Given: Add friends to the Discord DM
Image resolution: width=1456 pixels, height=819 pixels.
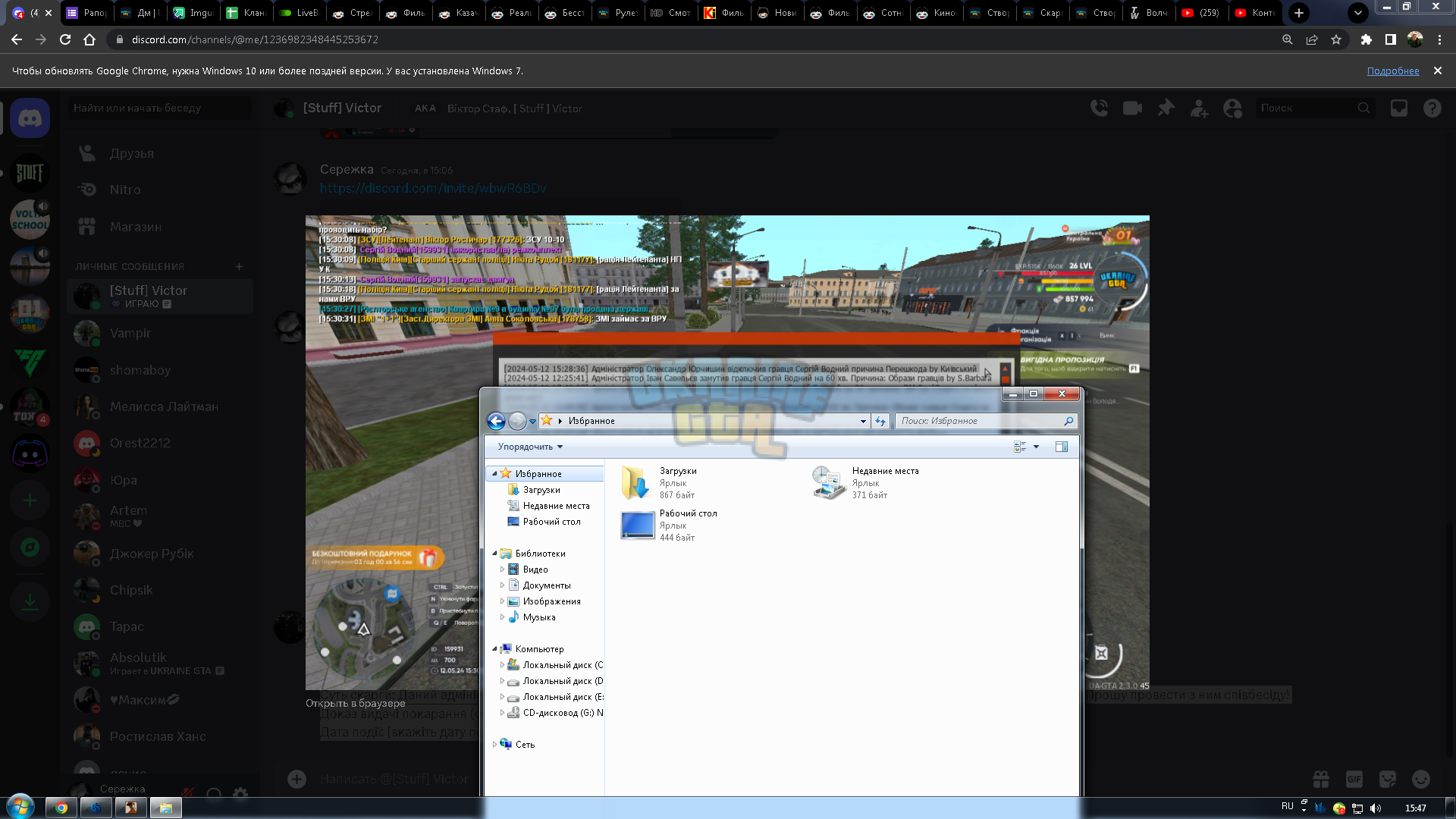Looking at the screenshot, I should click(1200, 108).
